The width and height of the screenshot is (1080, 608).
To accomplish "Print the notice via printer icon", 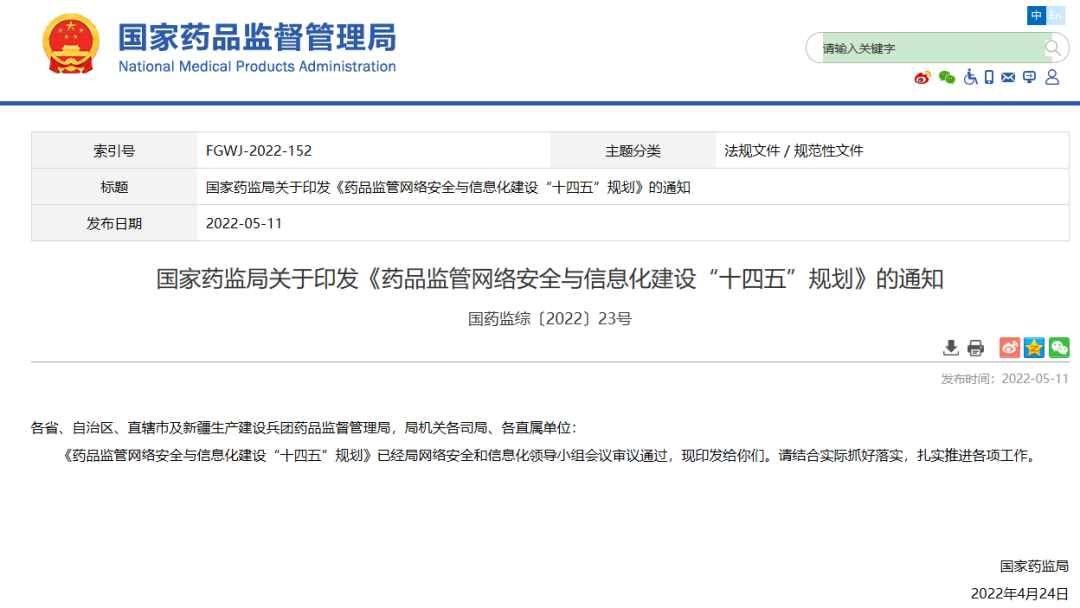I will coord(975,348).
